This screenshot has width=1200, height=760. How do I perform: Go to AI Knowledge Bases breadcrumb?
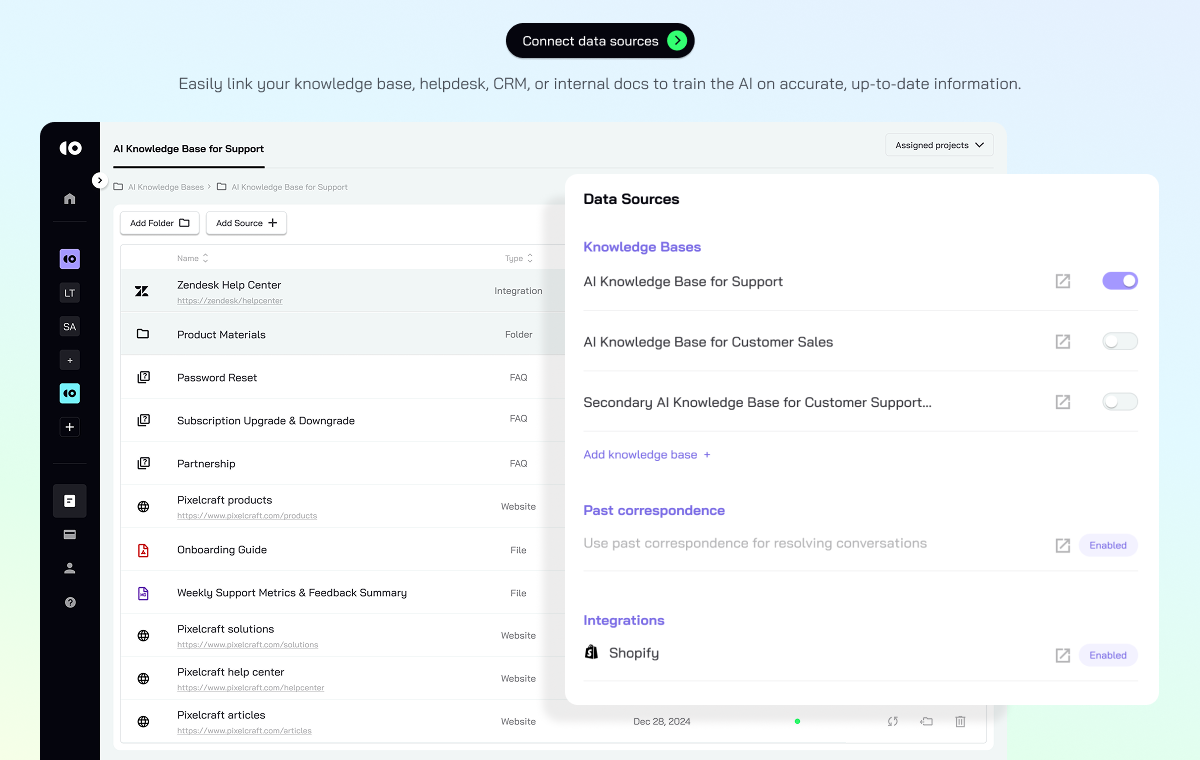(x=166, y=187)
